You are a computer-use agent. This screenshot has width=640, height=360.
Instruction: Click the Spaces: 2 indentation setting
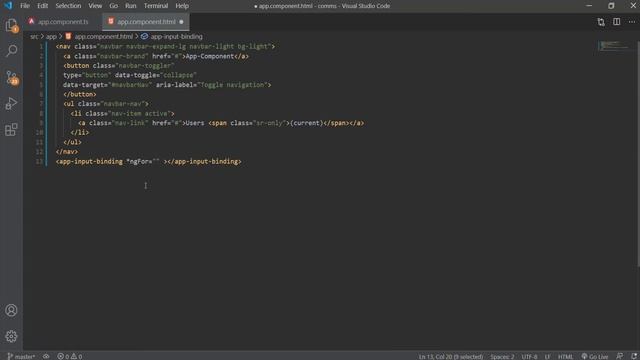[502, 356]
